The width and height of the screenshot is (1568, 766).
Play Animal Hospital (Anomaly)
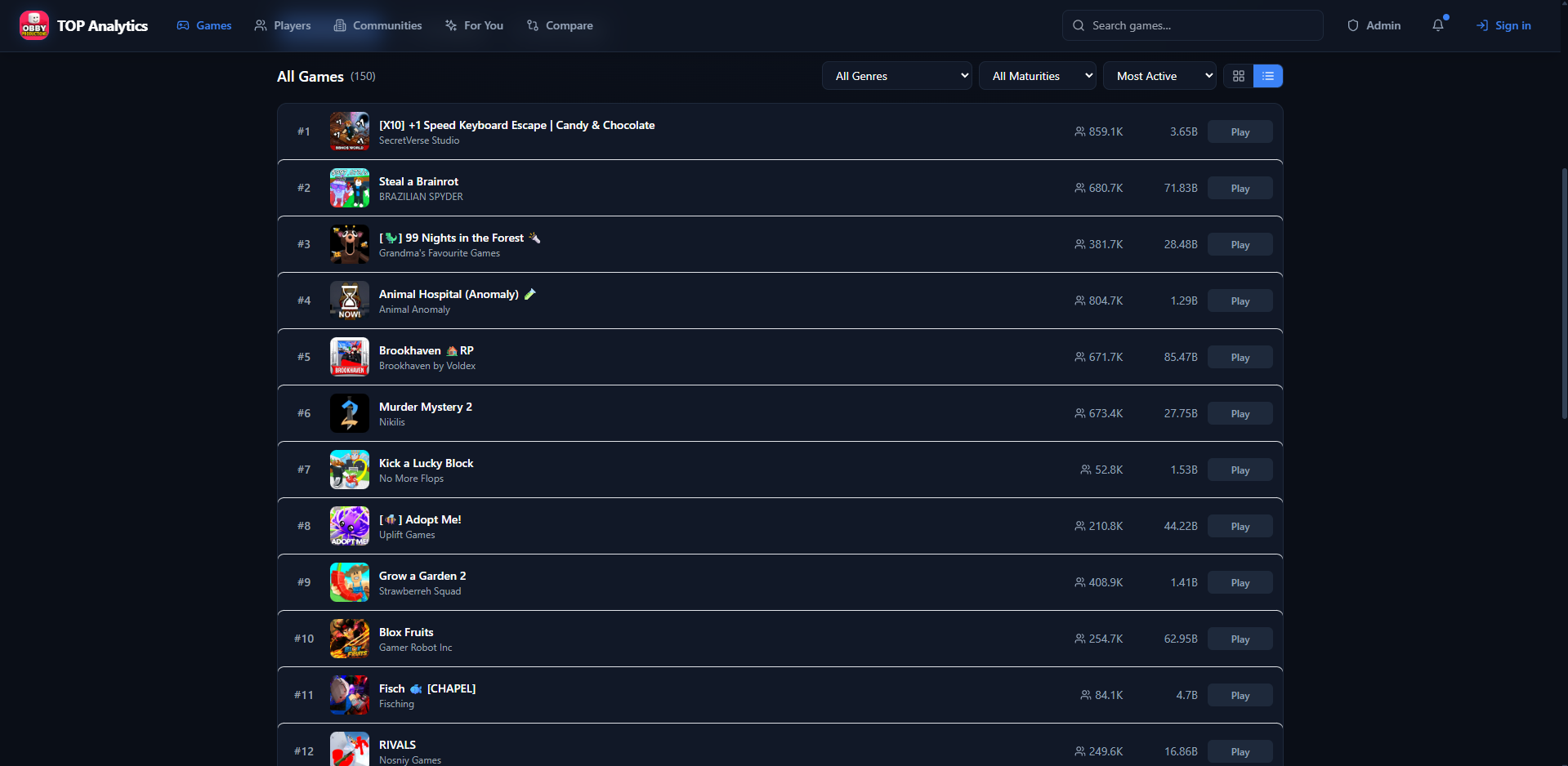1240,301
